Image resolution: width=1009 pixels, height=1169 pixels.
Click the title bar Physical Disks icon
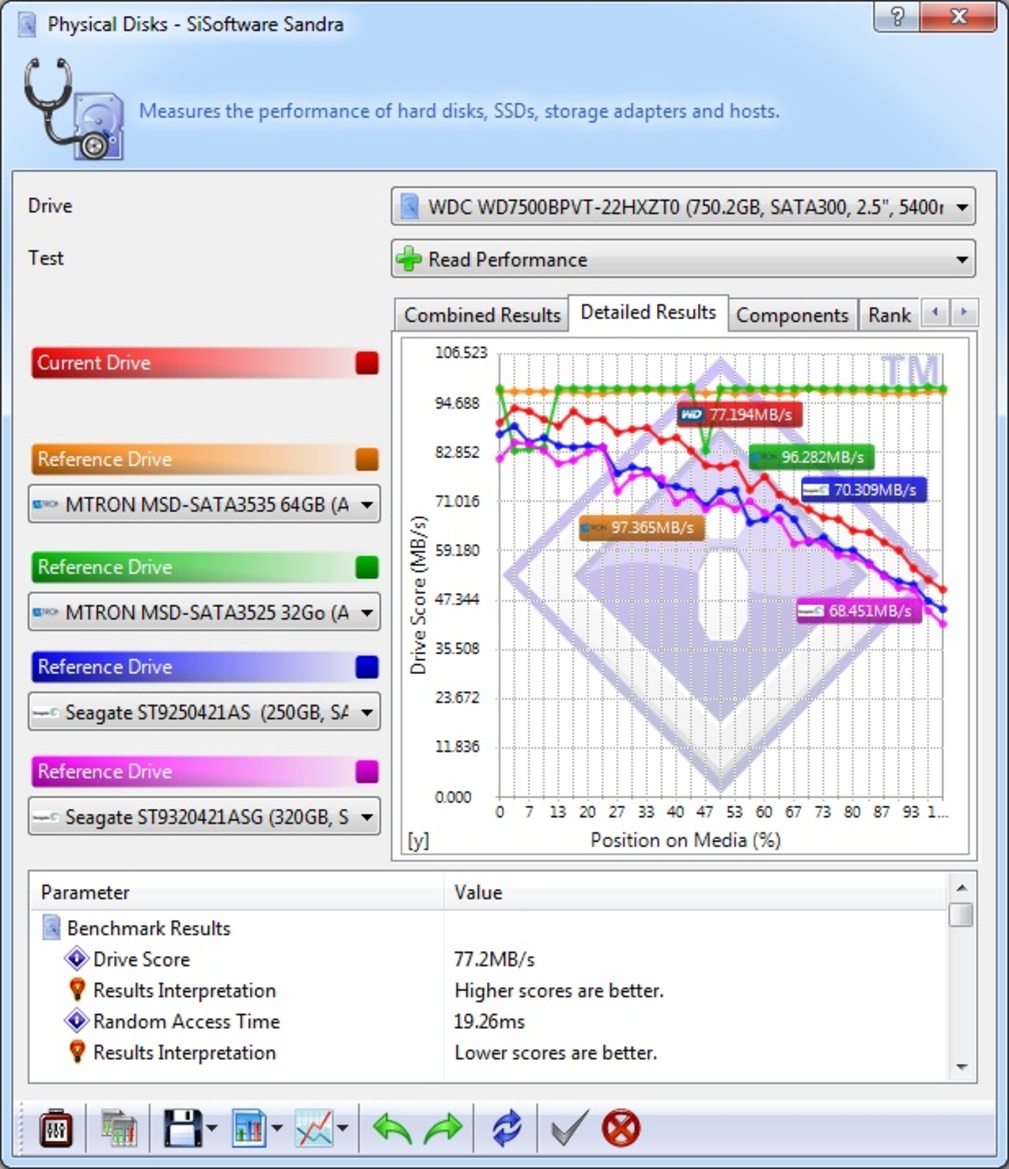tap(27, 24)
